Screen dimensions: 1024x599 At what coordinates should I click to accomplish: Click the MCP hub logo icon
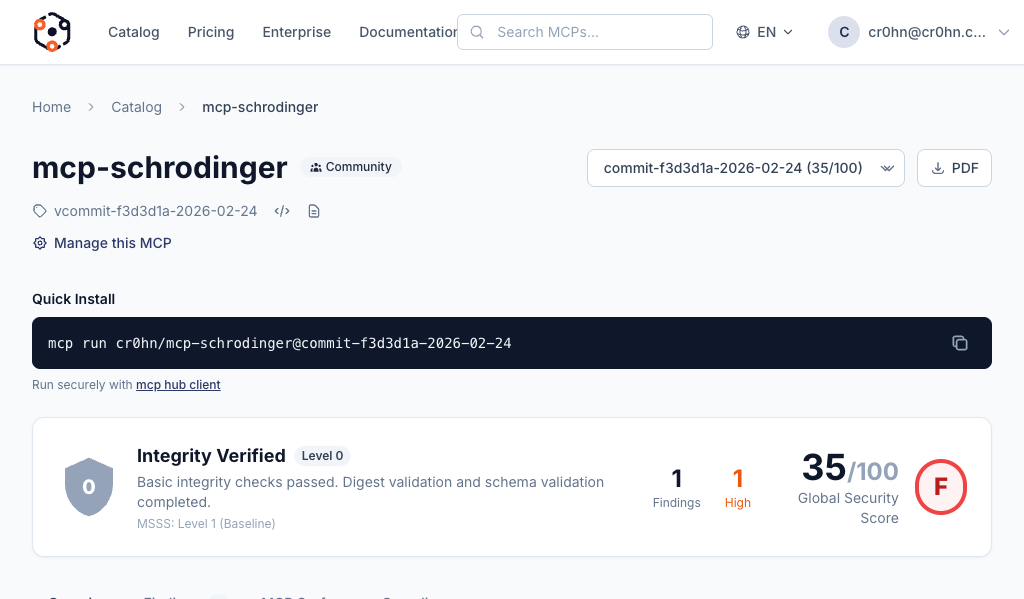[x=52, y=32]
